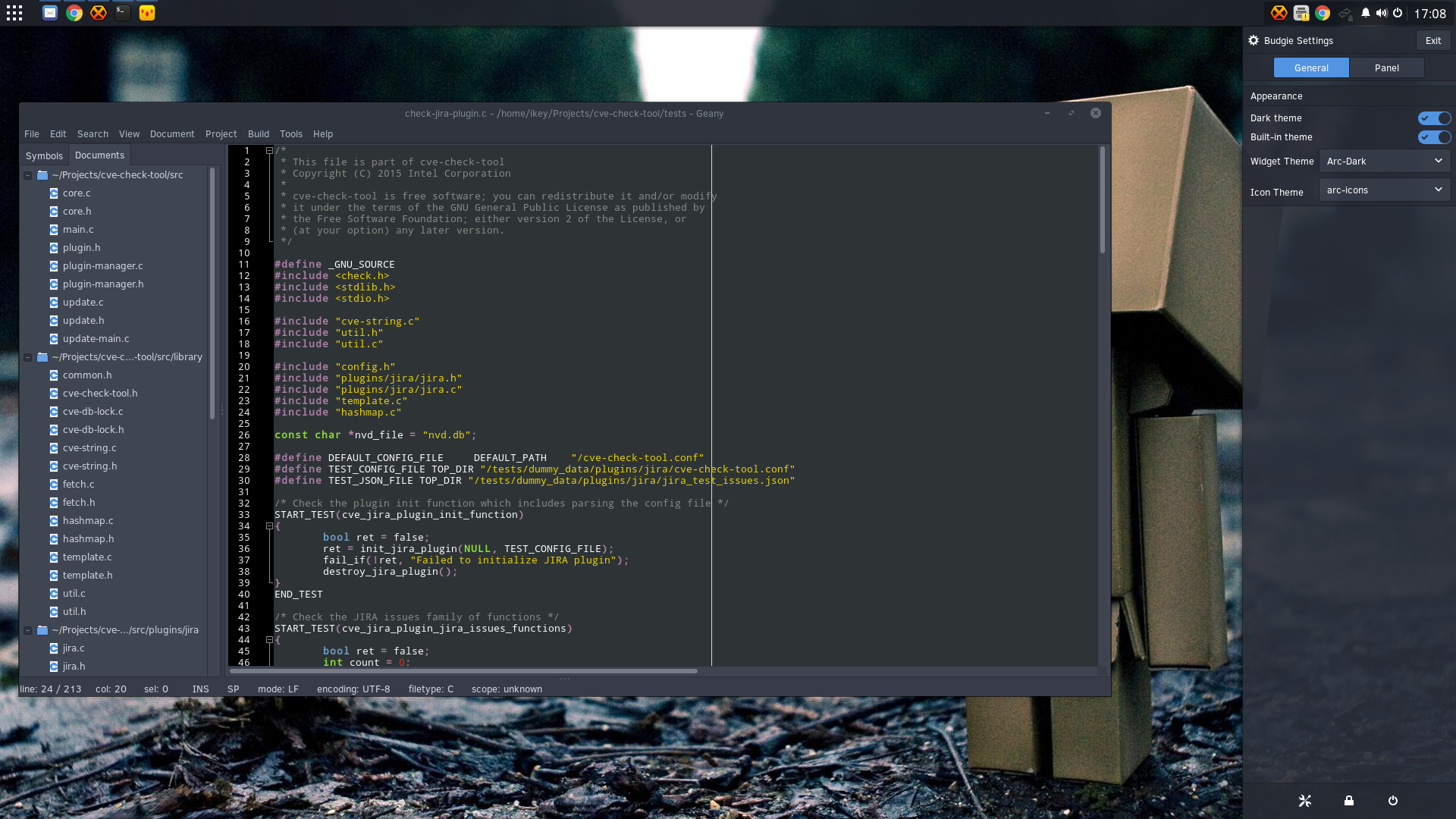Launch Chrome from the top panel launcher
The height and width of the screenshot is (819, 1456).
(74, 13)
